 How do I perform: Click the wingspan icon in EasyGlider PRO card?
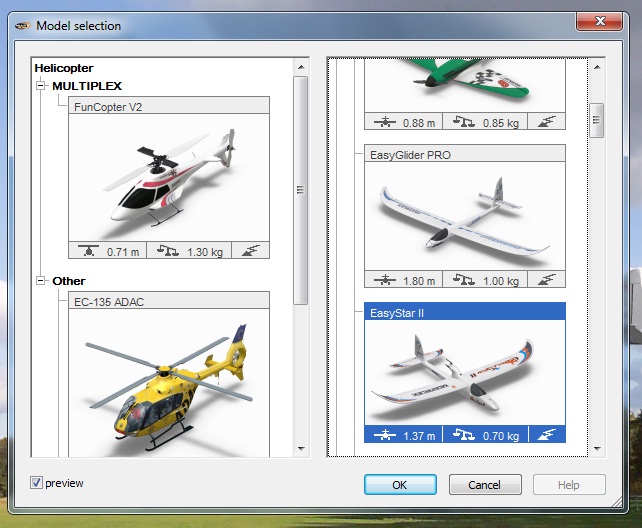click(x=384, y=280)
